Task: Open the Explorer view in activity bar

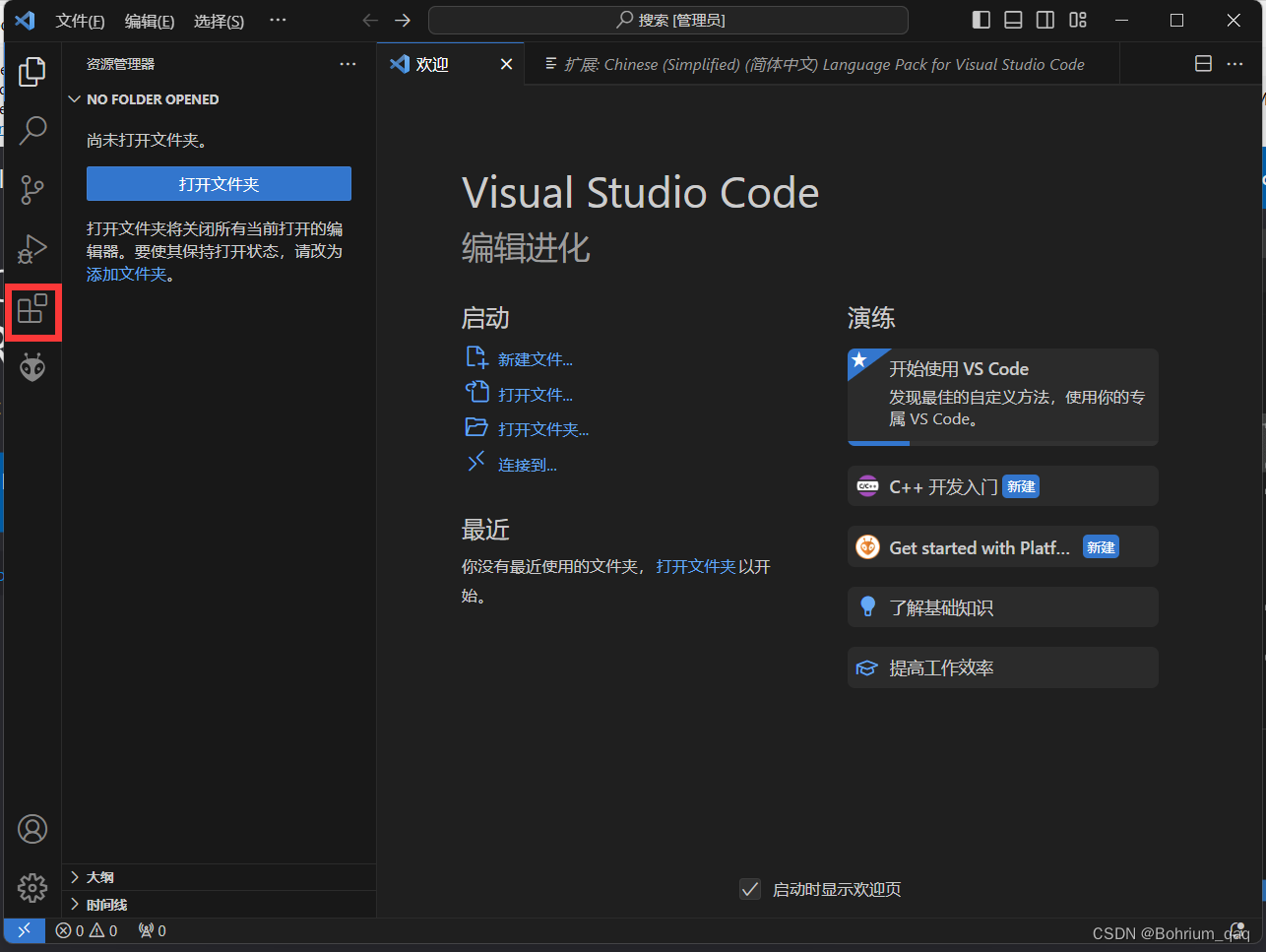Action: pyautogui.click(x=32, y=71)
